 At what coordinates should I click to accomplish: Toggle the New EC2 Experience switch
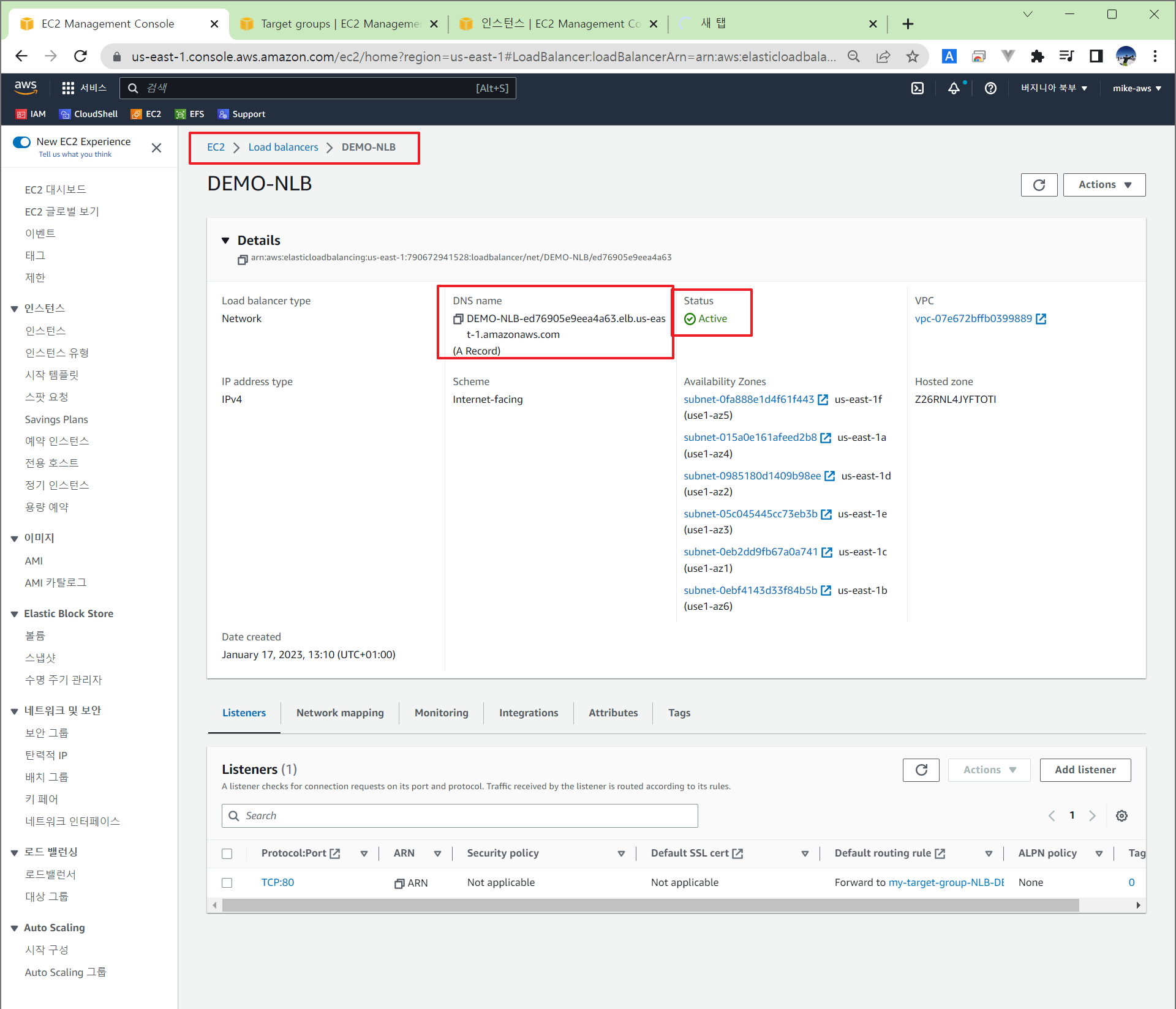pos(22,142)
